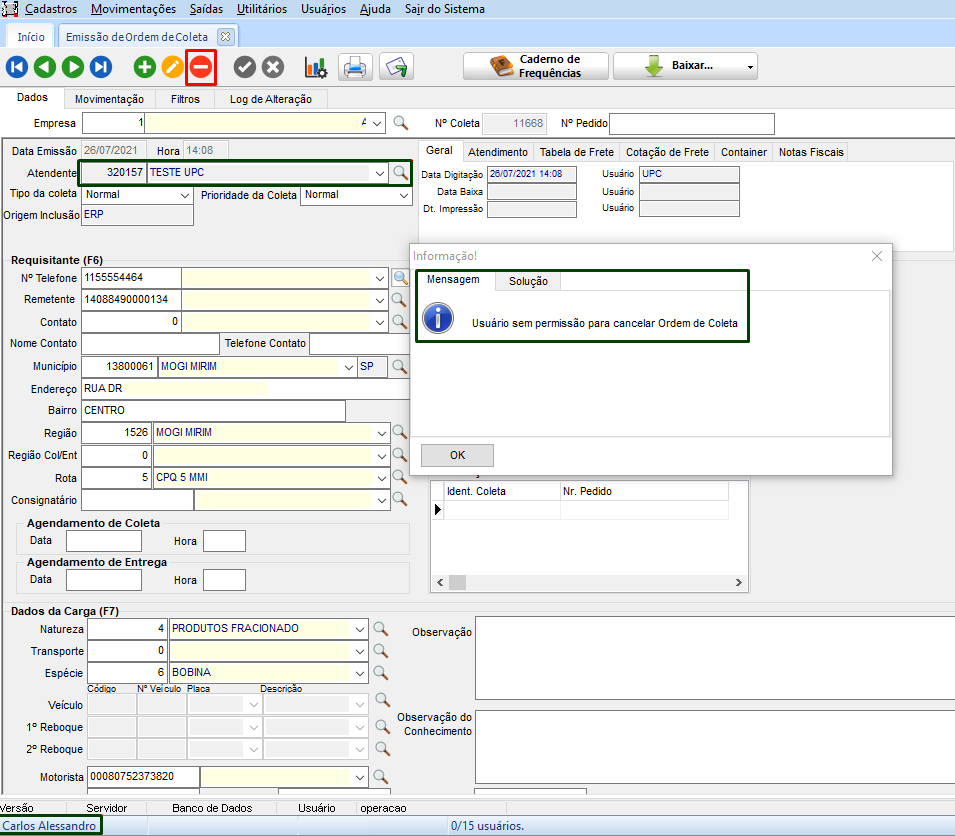Image resolution: width=955 pixels, height=836 pixels.
Task: Open Caderno de Frequências
Action: click(x=536, y=67)
